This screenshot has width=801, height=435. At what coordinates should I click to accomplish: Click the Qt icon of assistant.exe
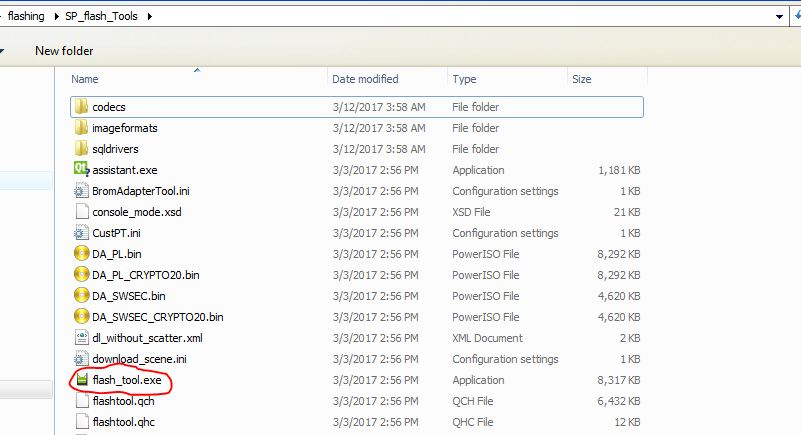(81, 169)
